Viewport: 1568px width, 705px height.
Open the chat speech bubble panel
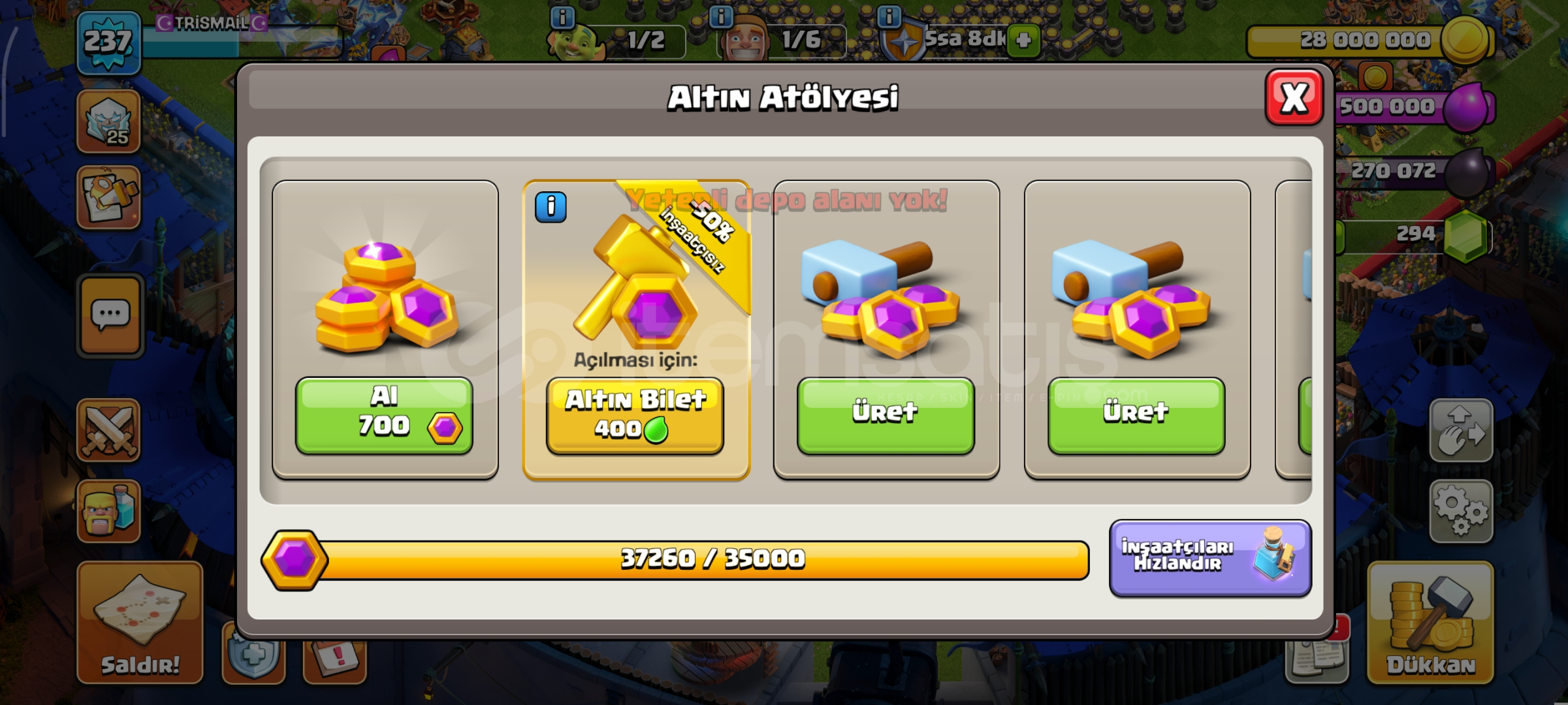(x=109, y=316)
